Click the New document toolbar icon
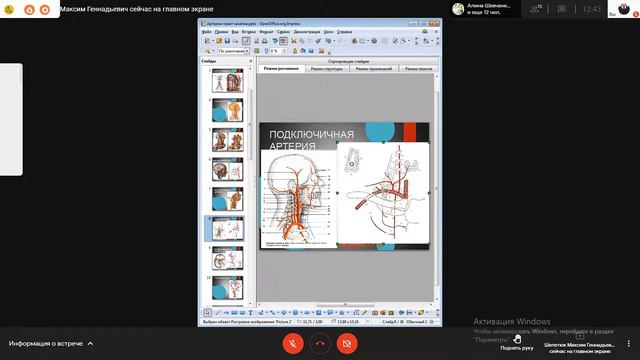The image size is (640, 360). 207,41
